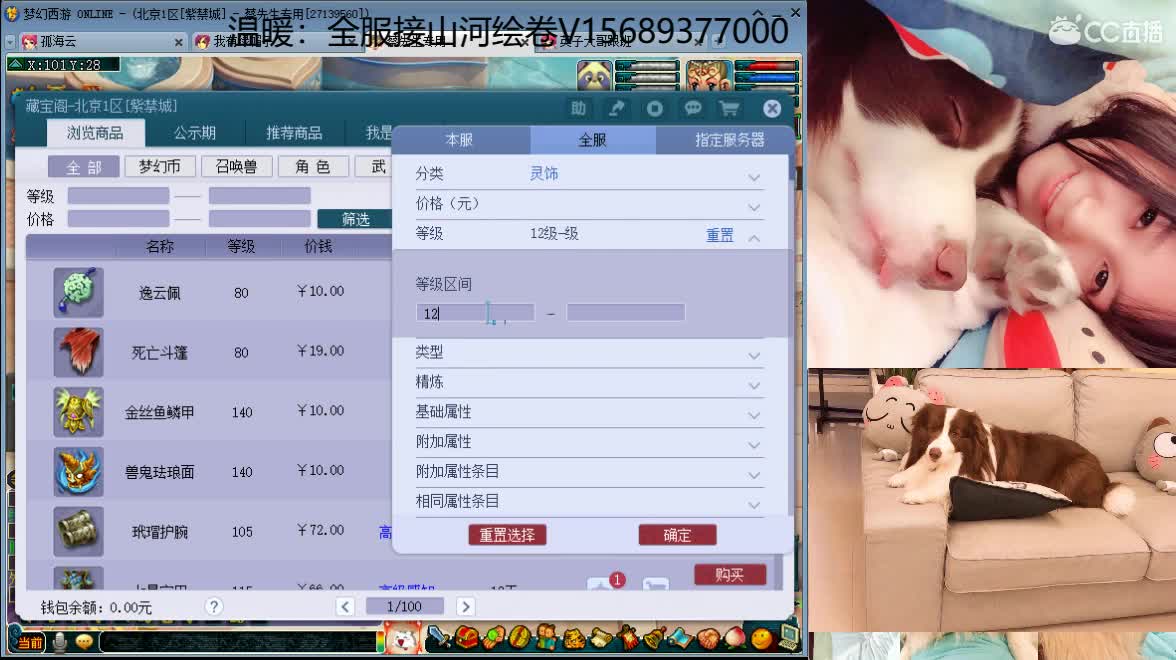Image resolution: width=1176 pixels, height=660 pixels.
Task: Click the scroll icon in bottom toolbar
Action: pyautogui.click(x=602, y=638)
